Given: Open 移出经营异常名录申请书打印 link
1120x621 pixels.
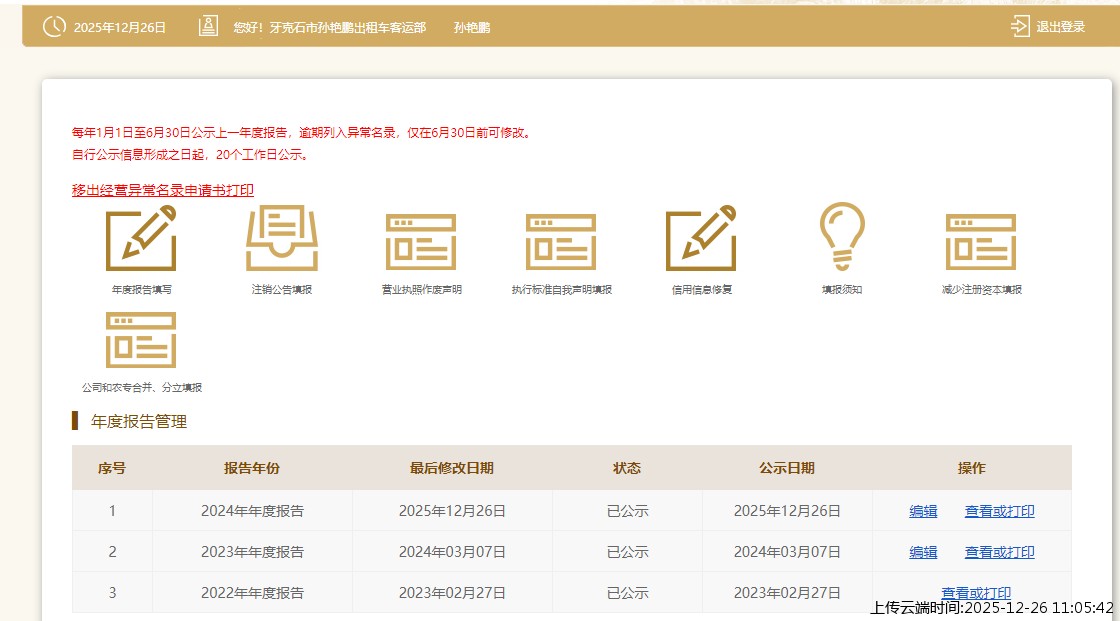Looking at the screenshot, I should [161, 188].
